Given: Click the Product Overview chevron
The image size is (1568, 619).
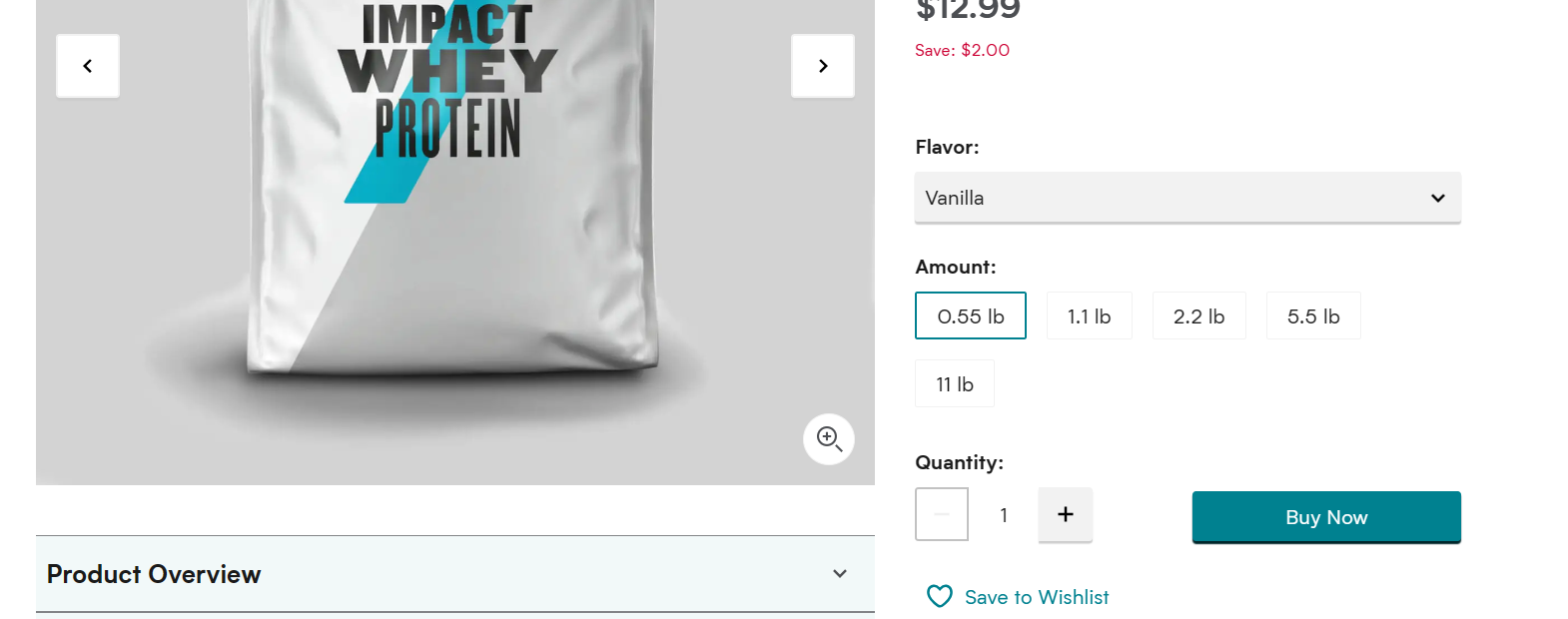Looking at the screenshot, I should click(840, 574).
